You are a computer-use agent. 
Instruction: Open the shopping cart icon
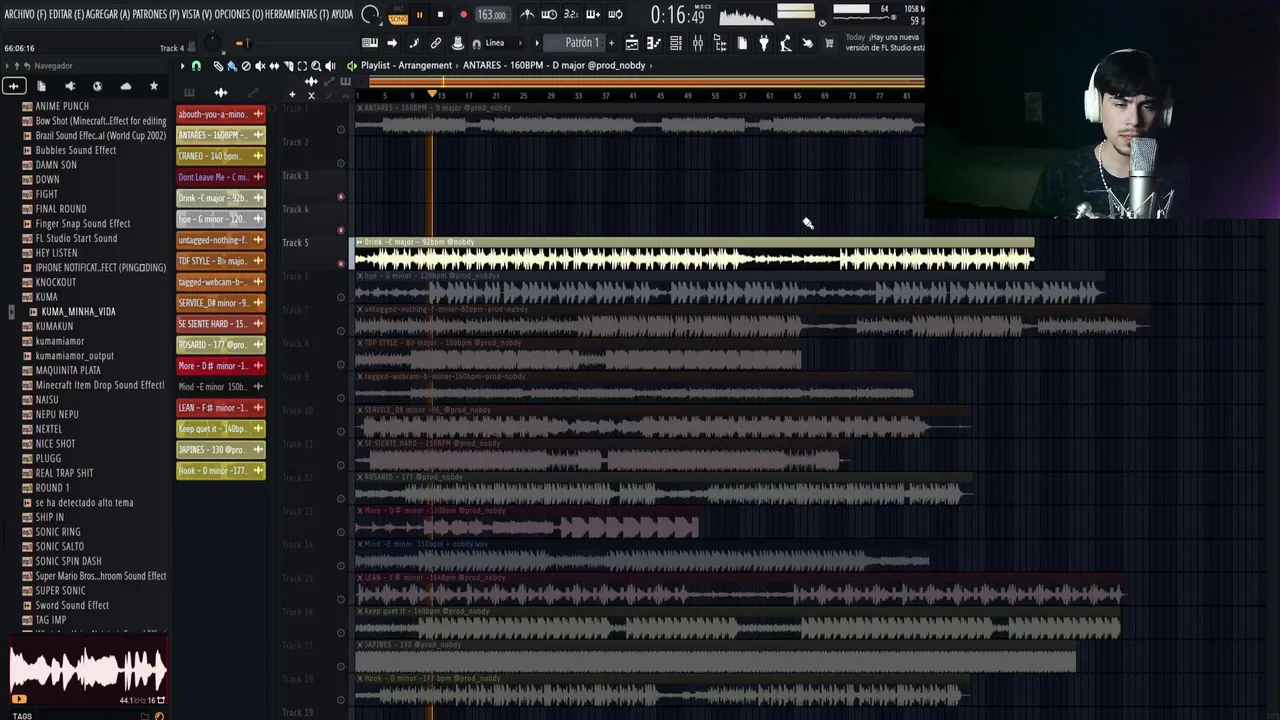point(829,43)
